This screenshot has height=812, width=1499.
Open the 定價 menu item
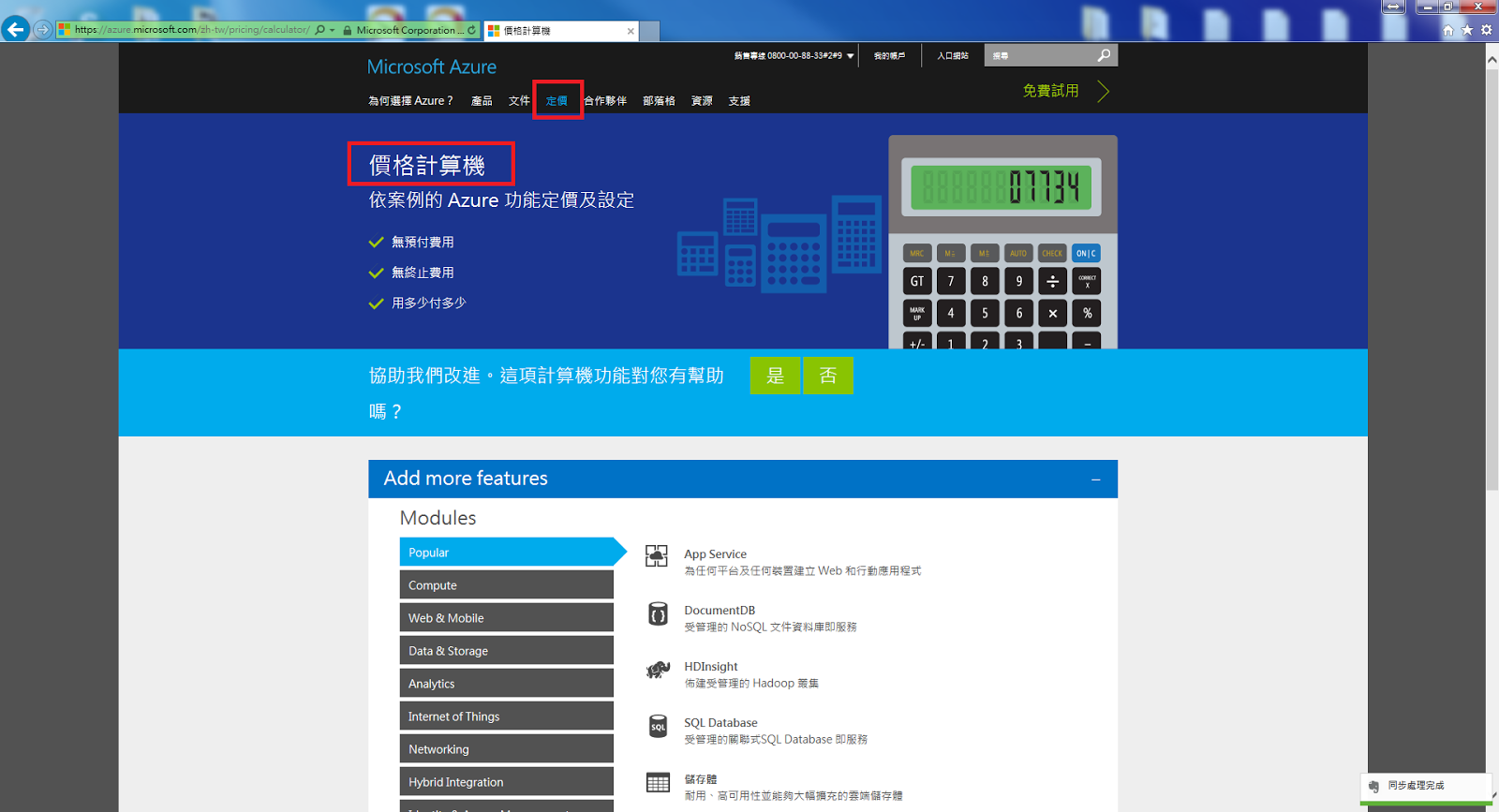[x=557, y=101]
